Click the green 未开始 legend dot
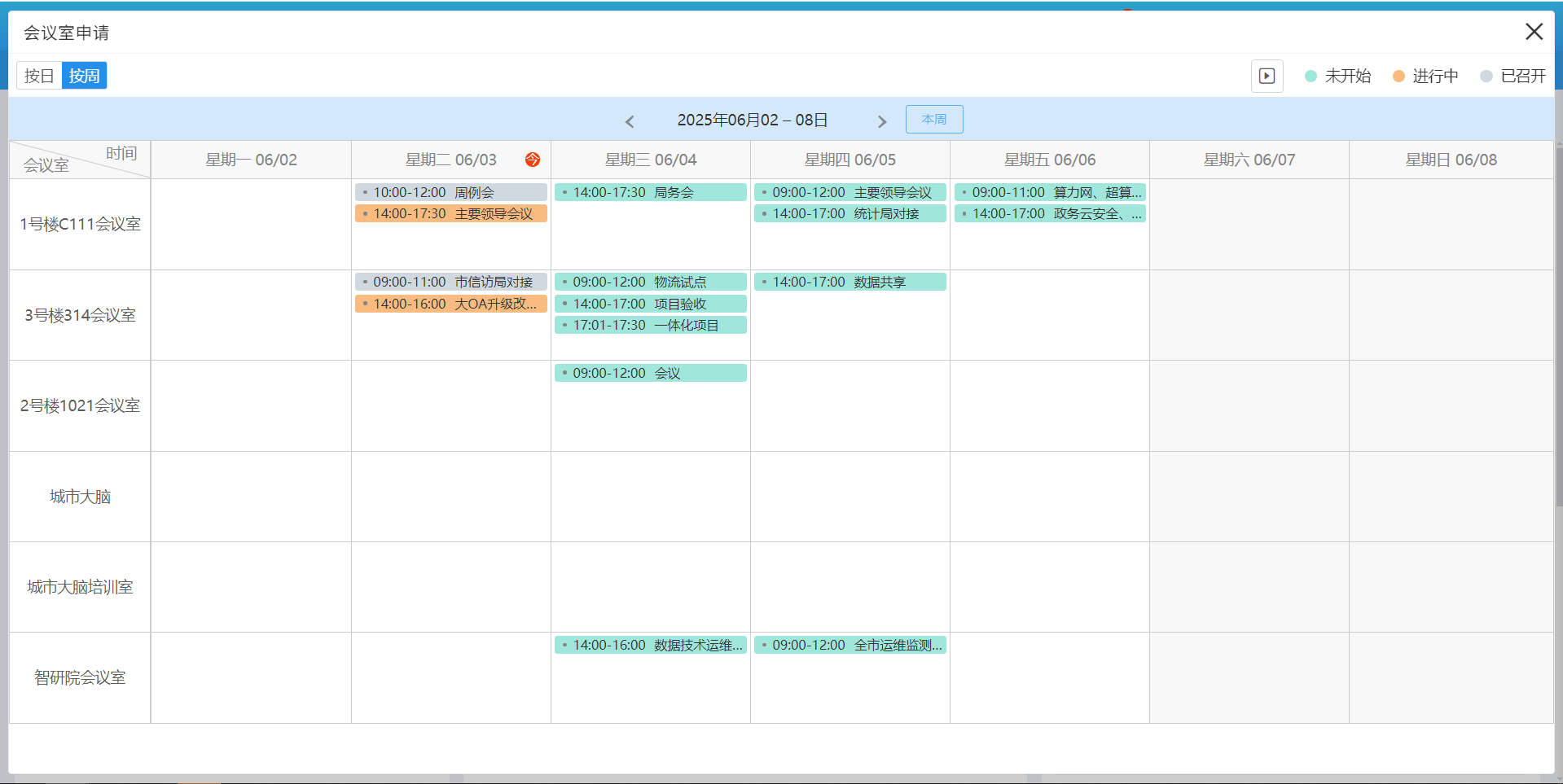The height and width of the screenshot is (784, 1563). pos(1311,76)
